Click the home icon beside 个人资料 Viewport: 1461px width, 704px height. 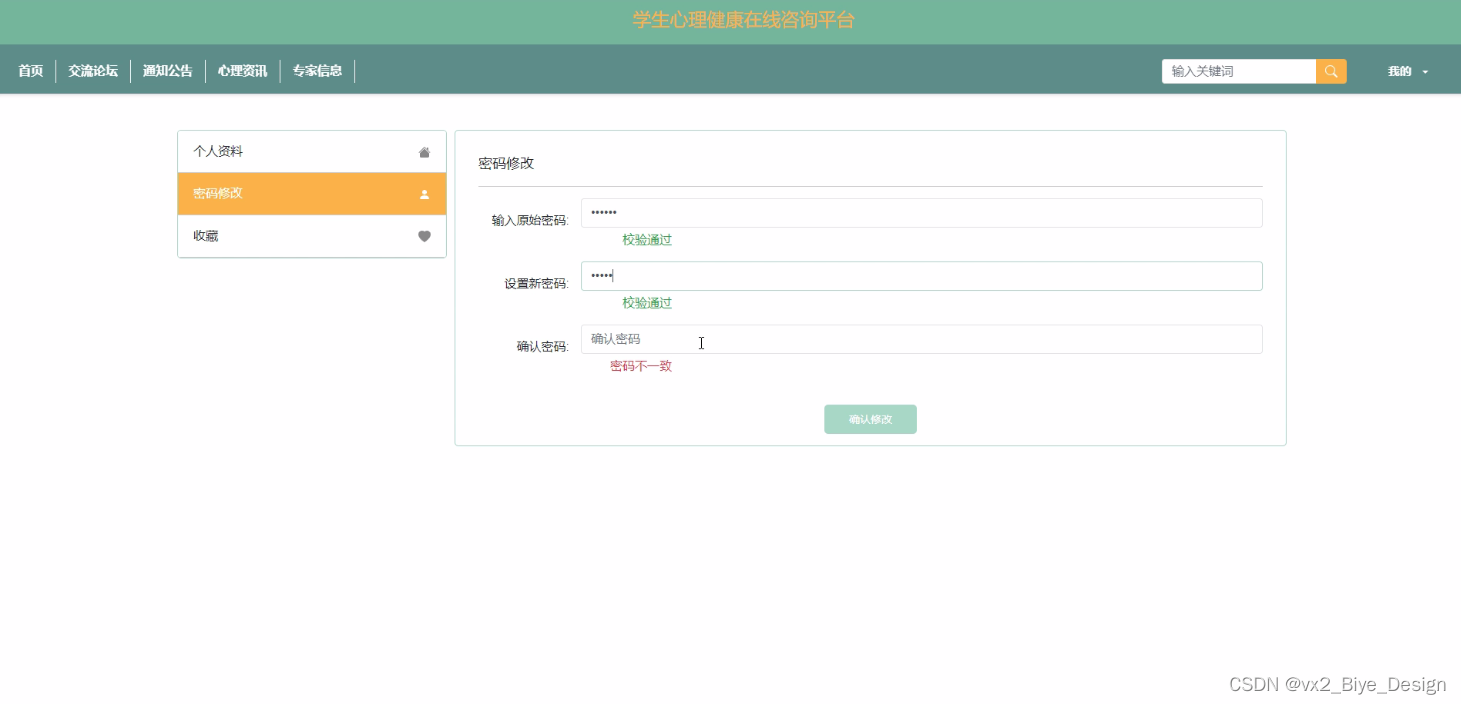[x=424, y=152]
